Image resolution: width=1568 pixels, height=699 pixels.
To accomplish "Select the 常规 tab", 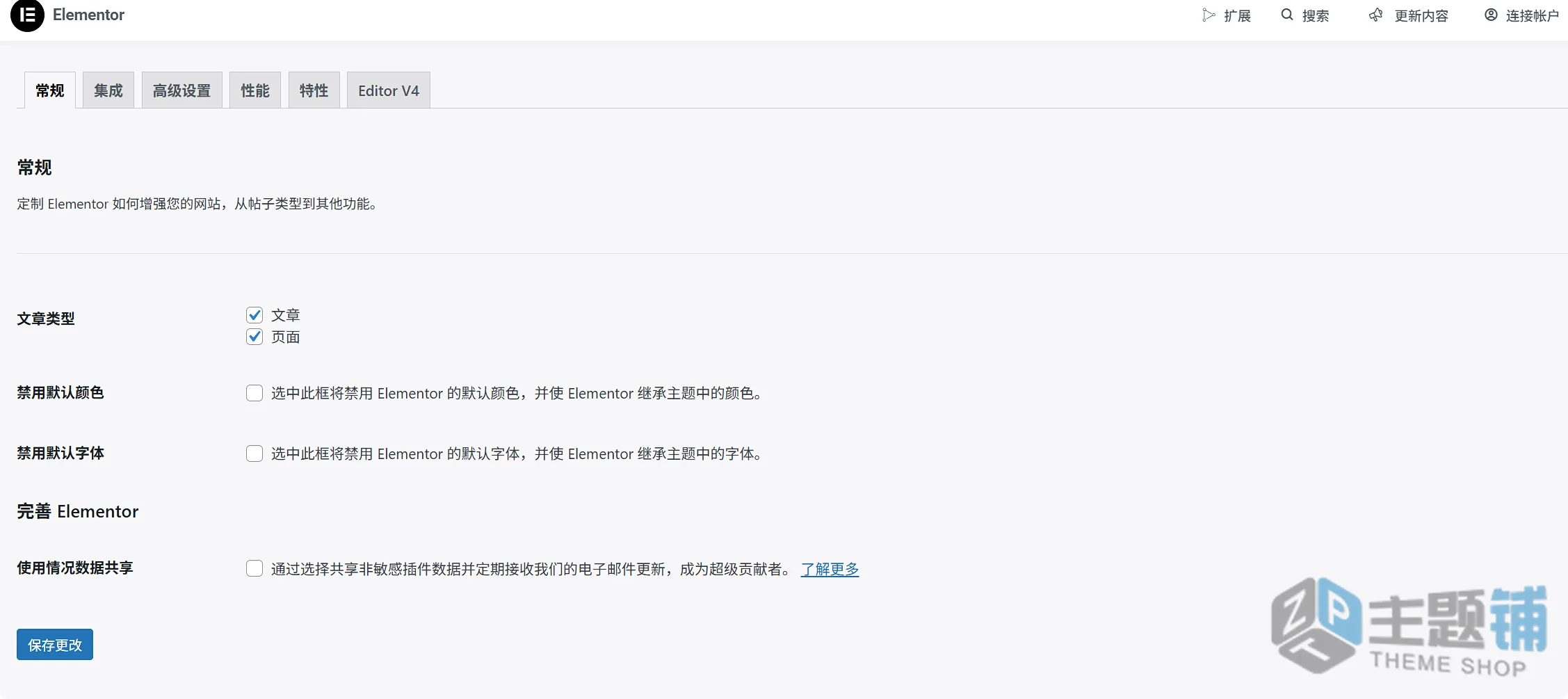I will [x=50, y=90].
